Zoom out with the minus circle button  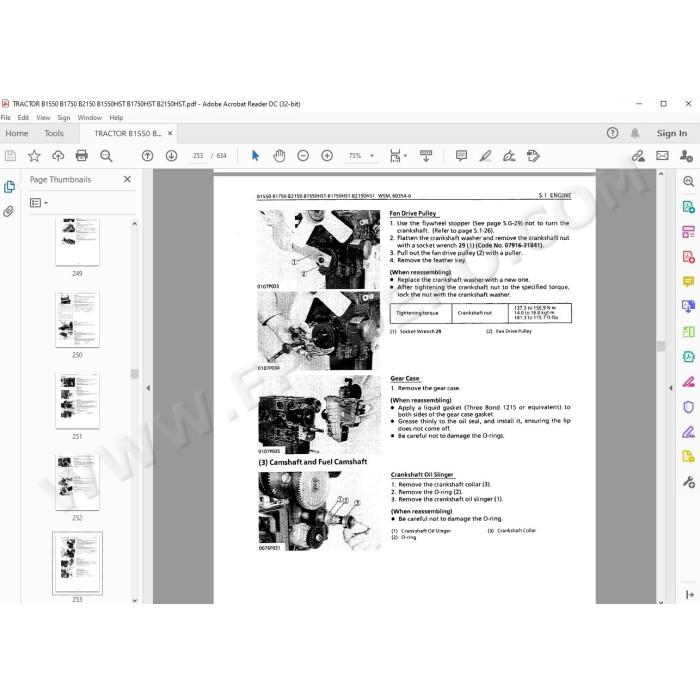[303, 156]
